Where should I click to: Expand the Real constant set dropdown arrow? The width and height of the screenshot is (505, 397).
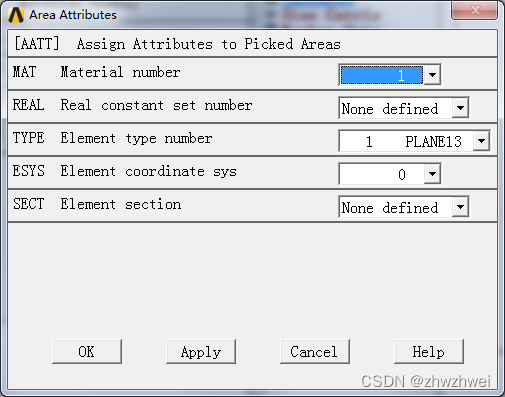click(460, 108)
